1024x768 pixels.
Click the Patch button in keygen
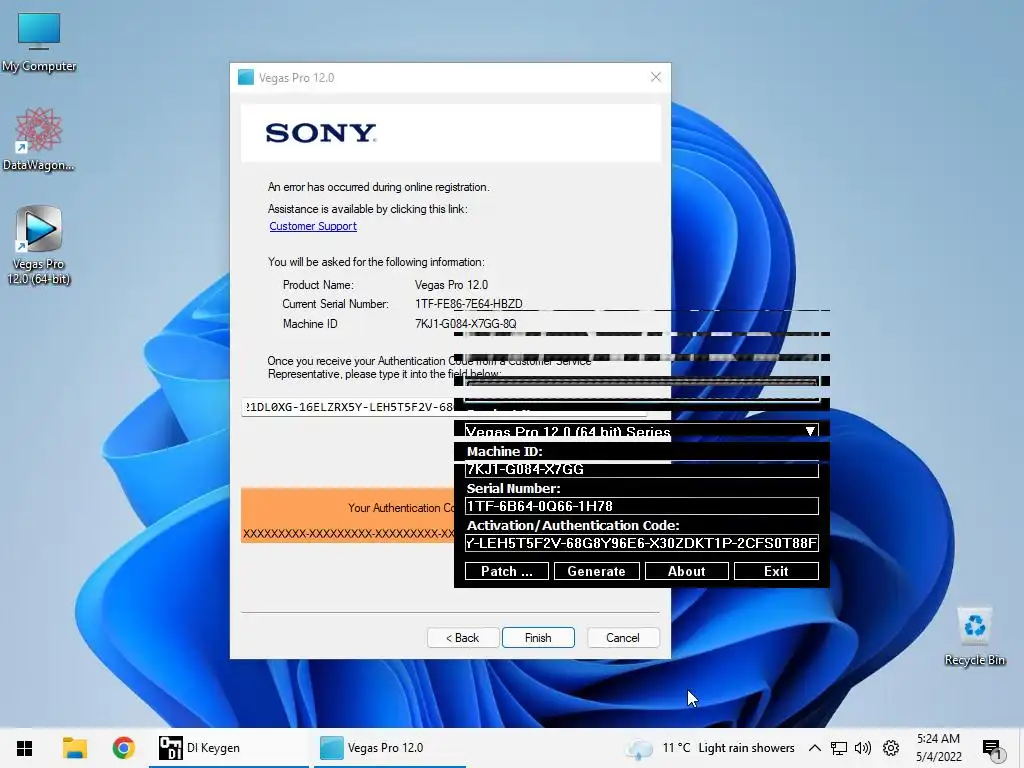pyautogui.click(x=507, y=571)
